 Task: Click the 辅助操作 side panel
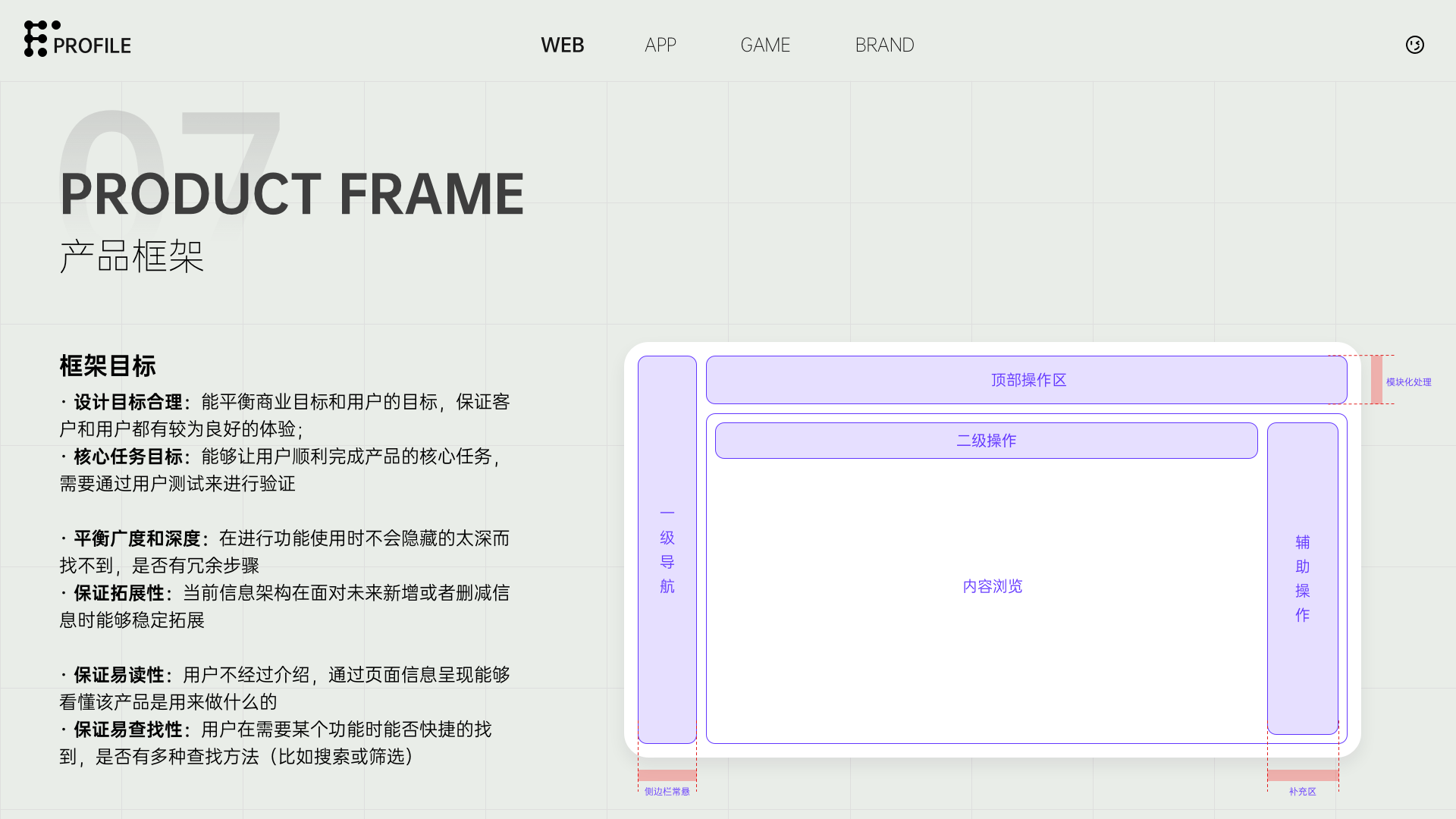(1302, 578)
